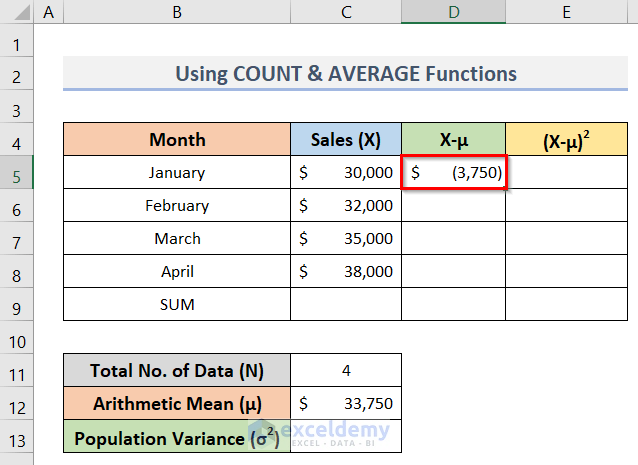Click row 12 header
Image resolution: width=638 pixels, height=465 pixels.
17,404
